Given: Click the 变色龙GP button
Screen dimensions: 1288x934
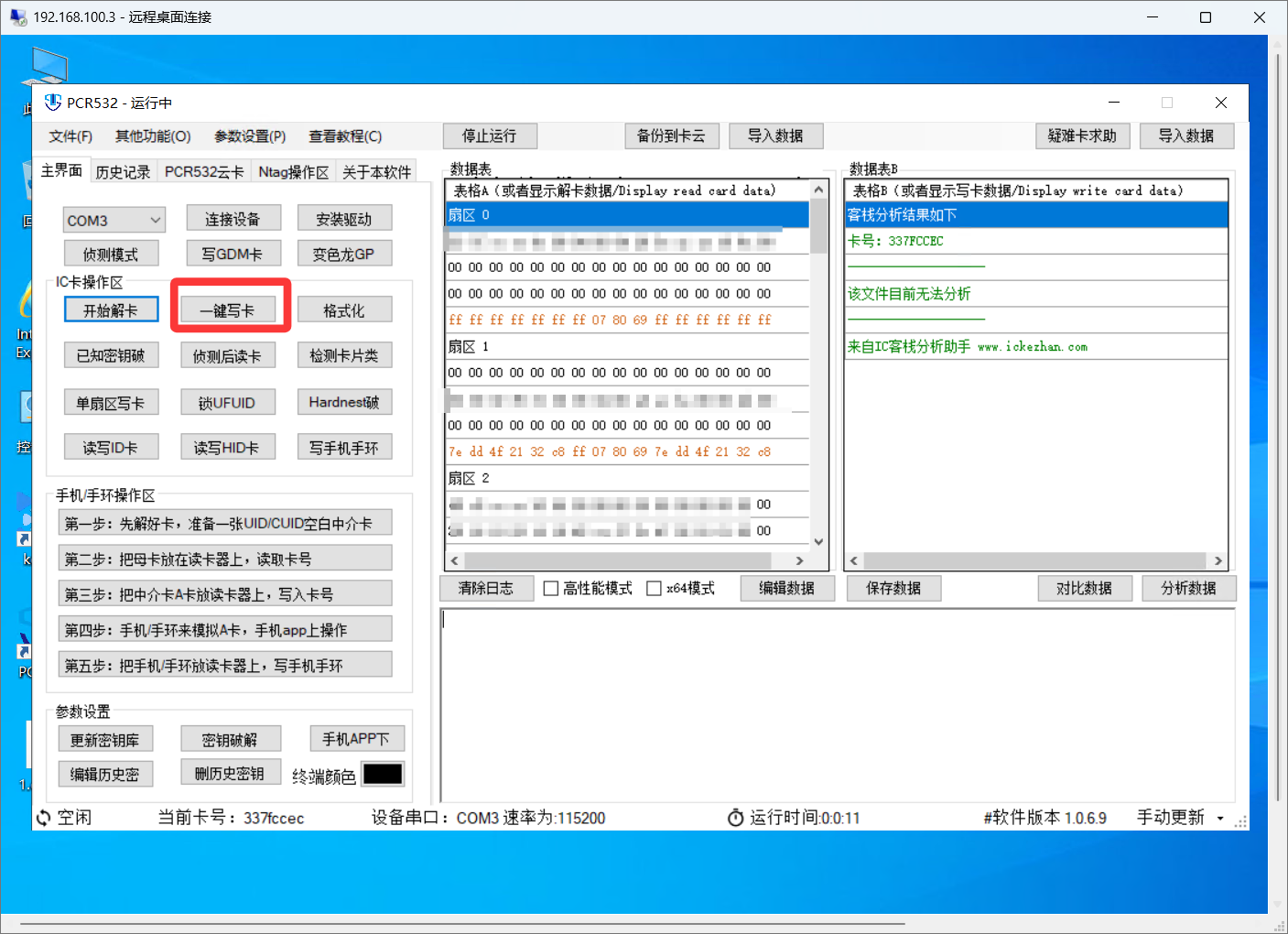Looking at the screenshot, I should click(x=344, y=254).
